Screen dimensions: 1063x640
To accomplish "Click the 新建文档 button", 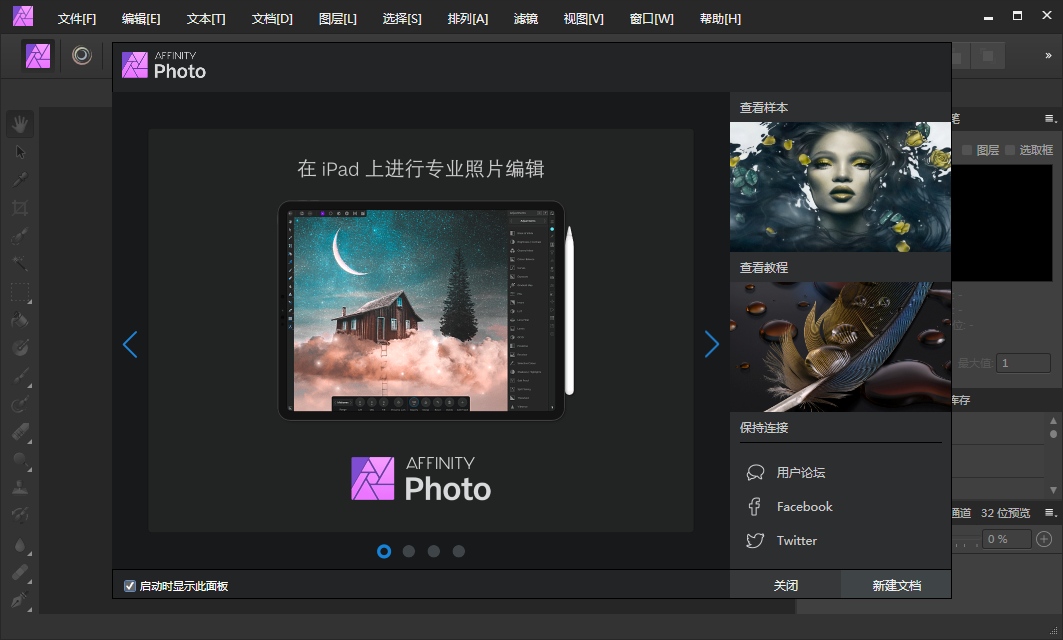I will 896,585.
